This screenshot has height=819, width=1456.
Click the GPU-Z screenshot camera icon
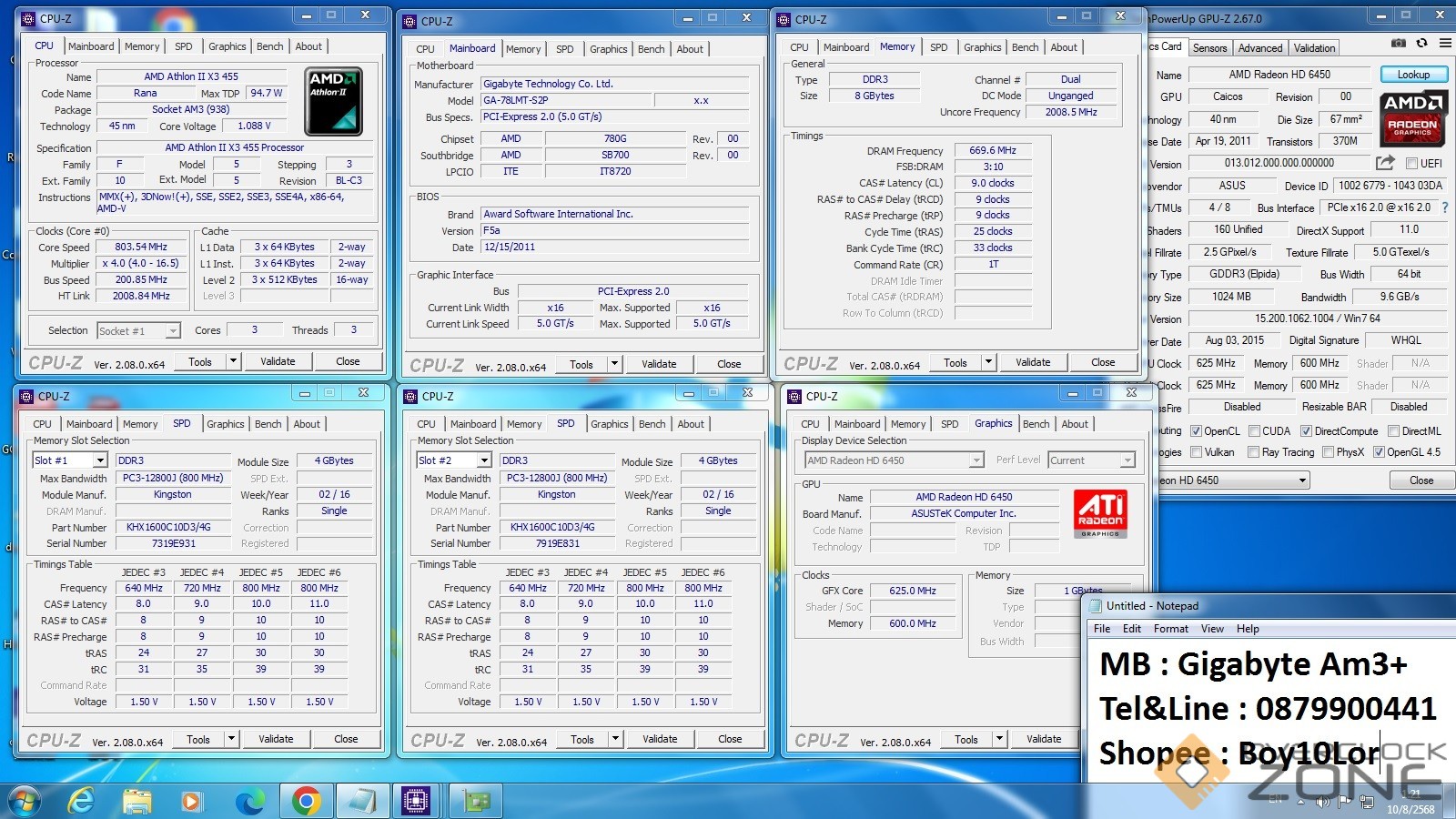1399,43
